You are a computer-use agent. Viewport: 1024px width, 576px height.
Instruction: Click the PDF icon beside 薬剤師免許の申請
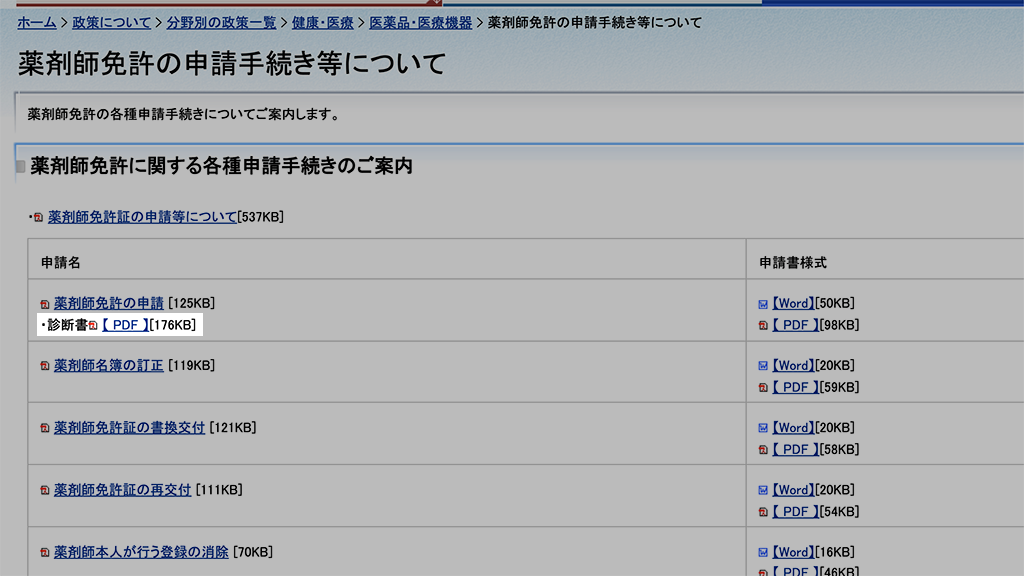pyautogui.click(x=45, y=304)
